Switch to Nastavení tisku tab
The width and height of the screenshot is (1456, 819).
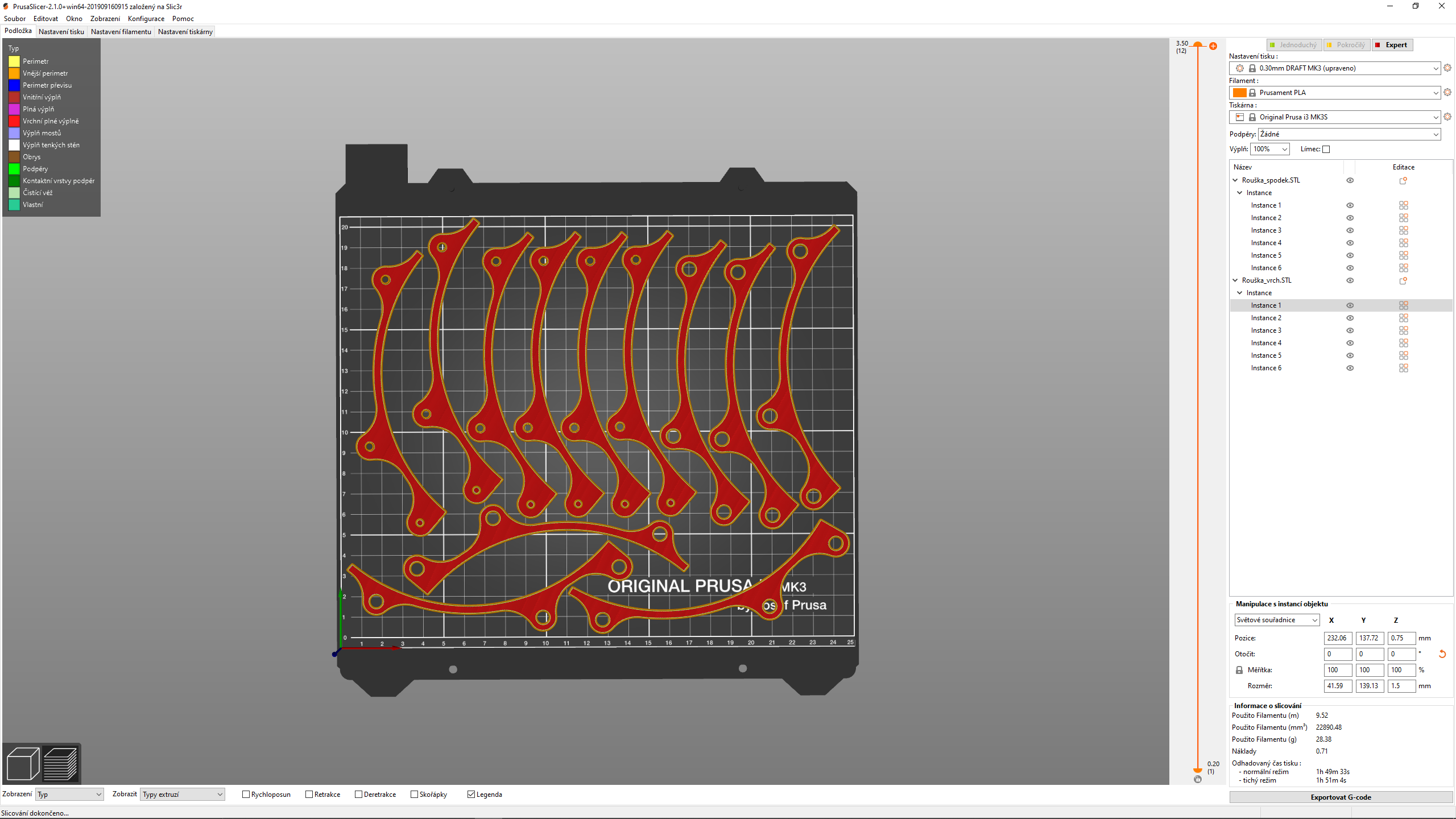pos(61,32)
